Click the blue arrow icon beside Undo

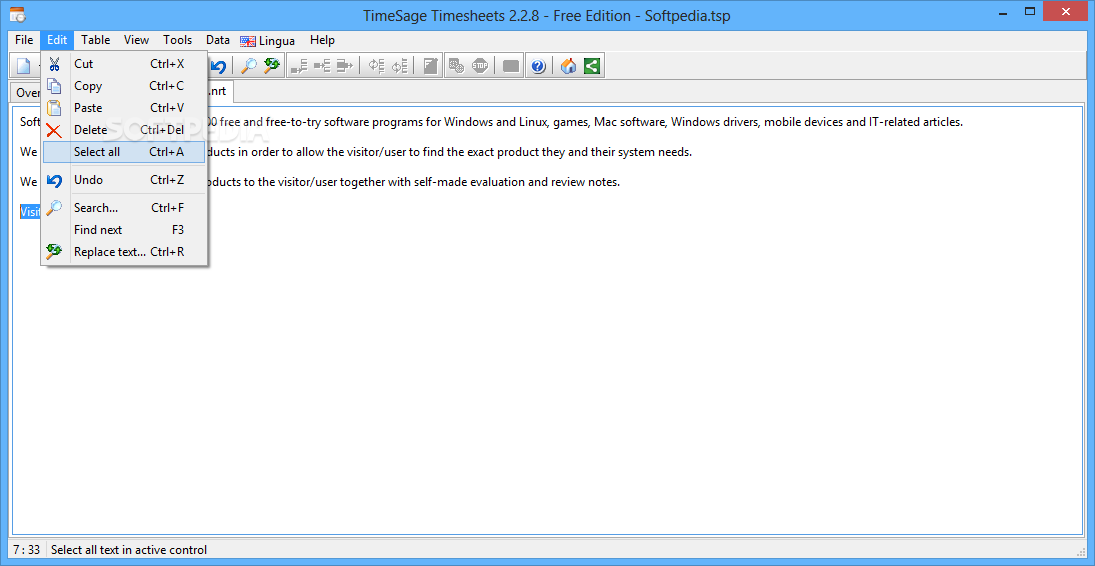[54, 180]
